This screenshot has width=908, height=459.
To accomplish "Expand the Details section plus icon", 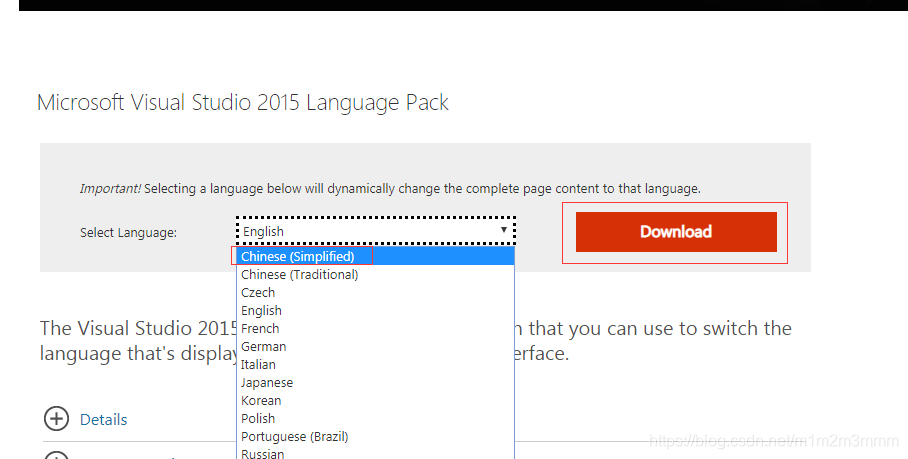I will tap(56, 418).
